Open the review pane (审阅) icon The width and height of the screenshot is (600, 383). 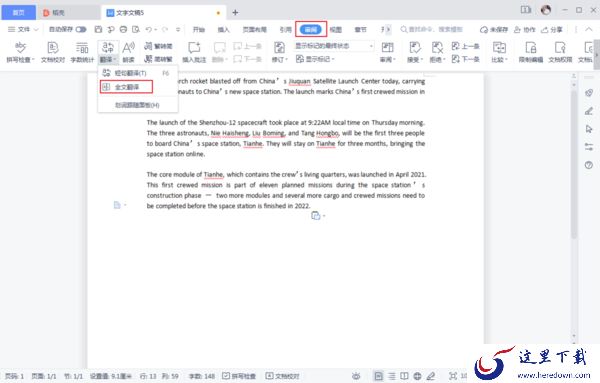pos(387,48)
